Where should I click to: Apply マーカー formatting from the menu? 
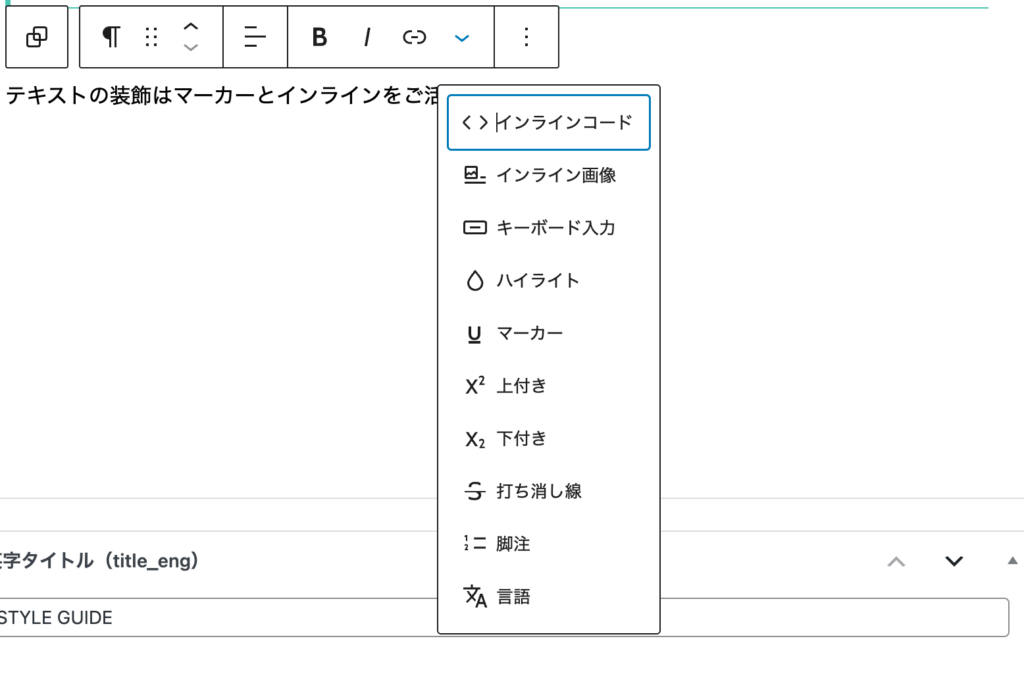pyautogui.click(x=549, y=333)
